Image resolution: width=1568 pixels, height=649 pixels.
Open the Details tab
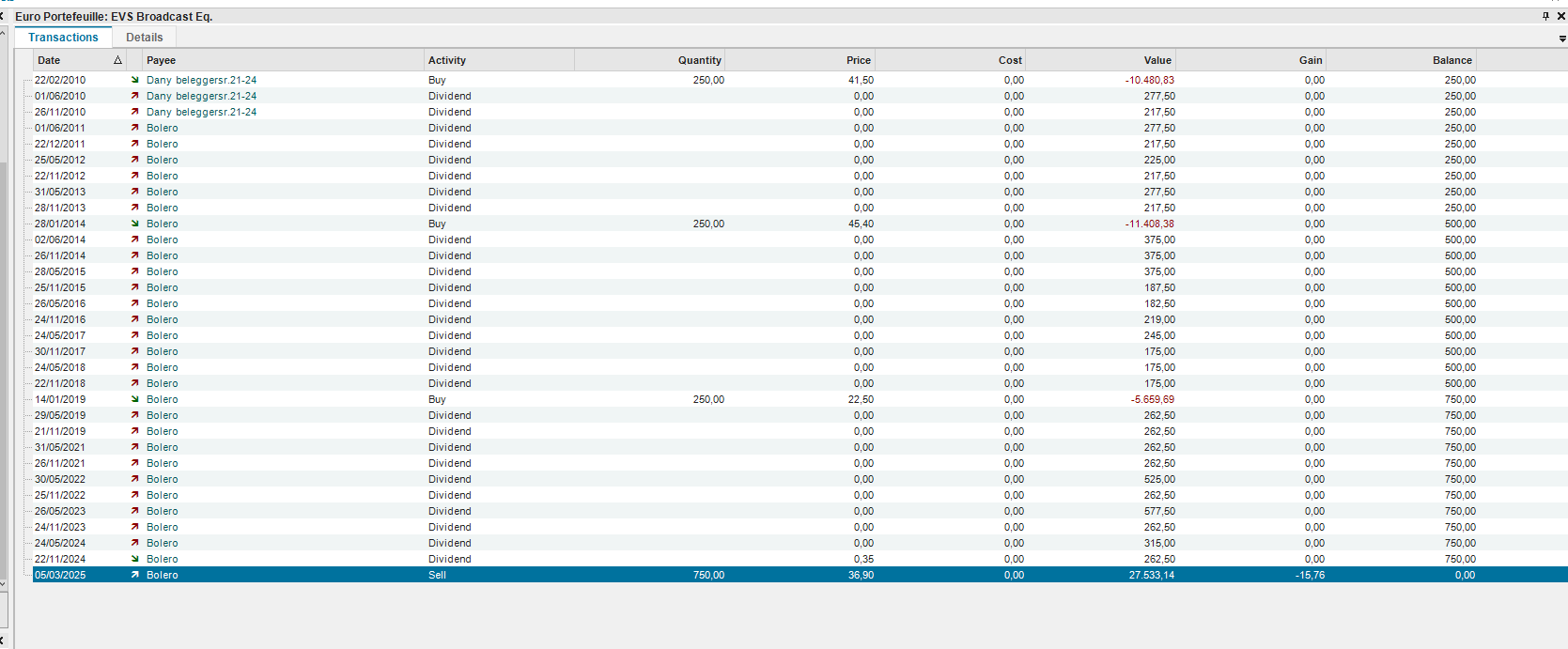tap(145, 38)
